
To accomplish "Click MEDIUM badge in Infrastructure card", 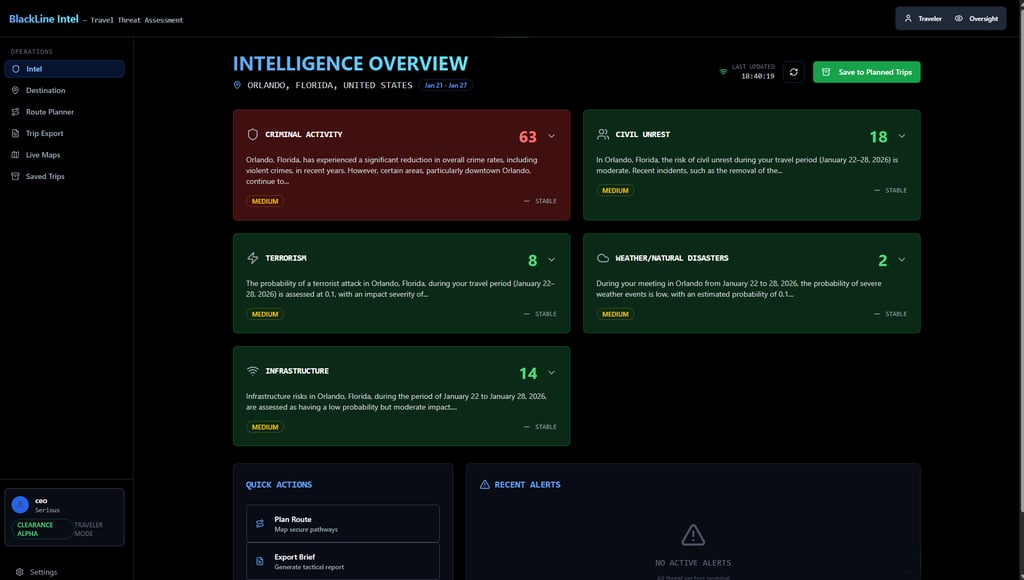I will coord(265,427).
